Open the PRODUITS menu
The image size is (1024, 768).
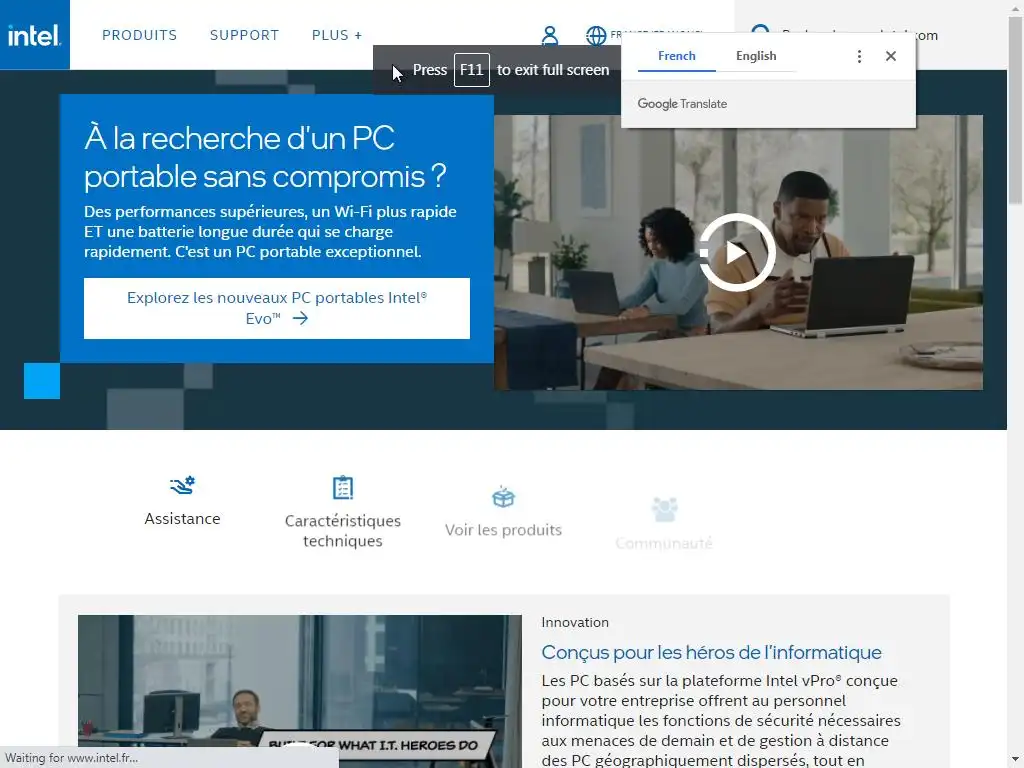[x=140, y=35]
